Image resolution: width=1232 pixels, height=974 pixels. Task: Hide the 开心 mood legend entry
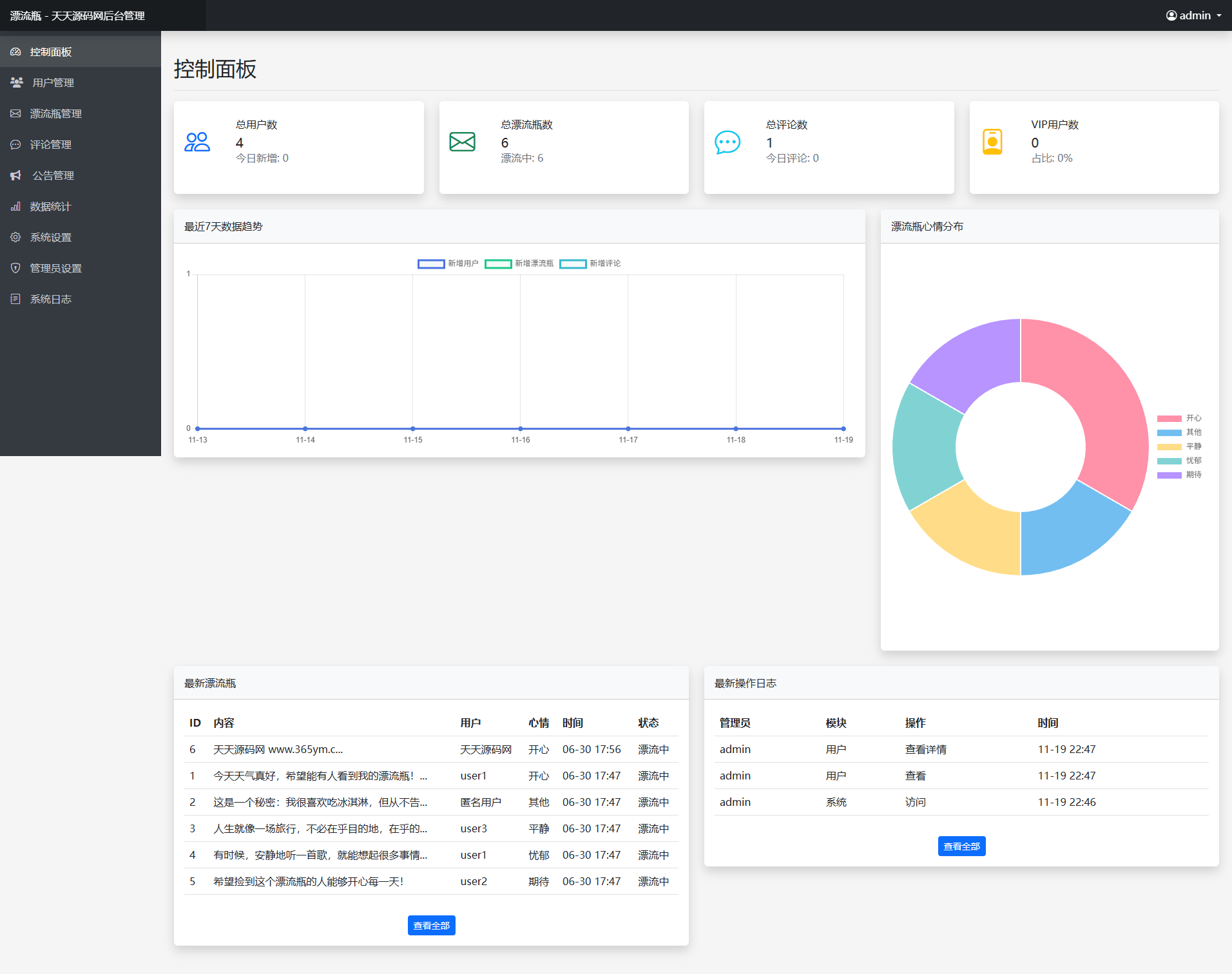1179,418
